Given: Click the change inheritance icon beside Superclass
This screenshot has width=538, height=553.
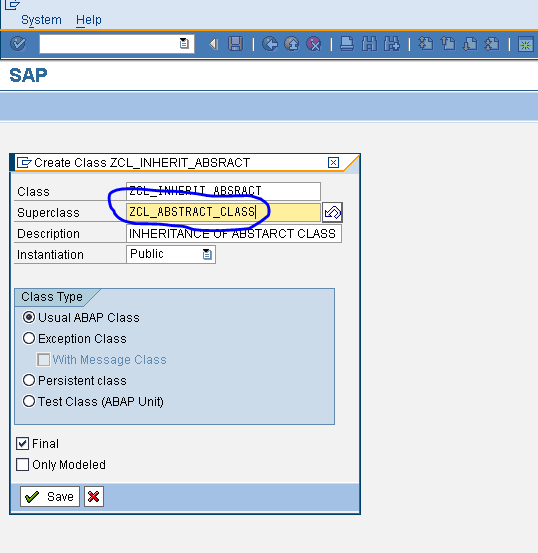Looking at the screenshot, I should pos(332,212).
